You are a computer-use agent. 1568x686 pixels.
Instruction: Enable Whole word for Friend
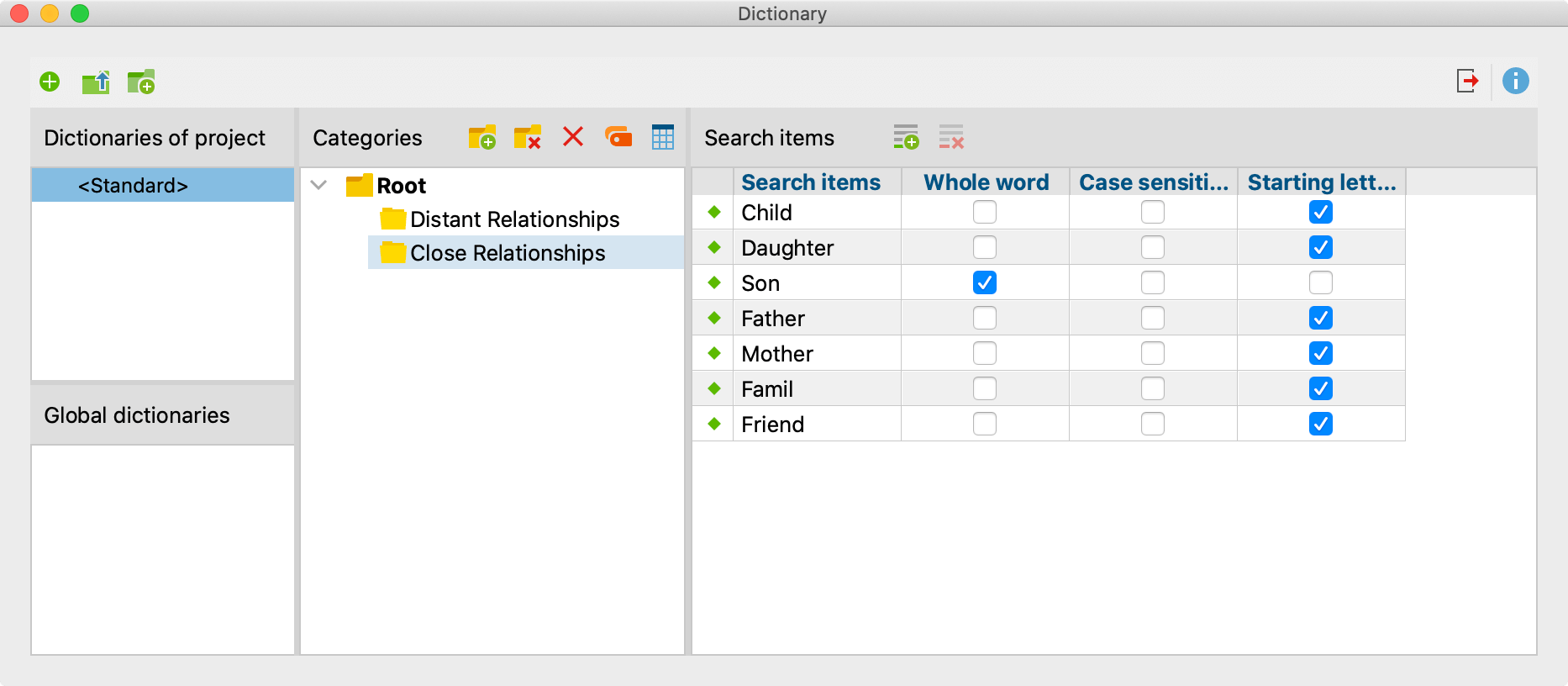[985, 424]
